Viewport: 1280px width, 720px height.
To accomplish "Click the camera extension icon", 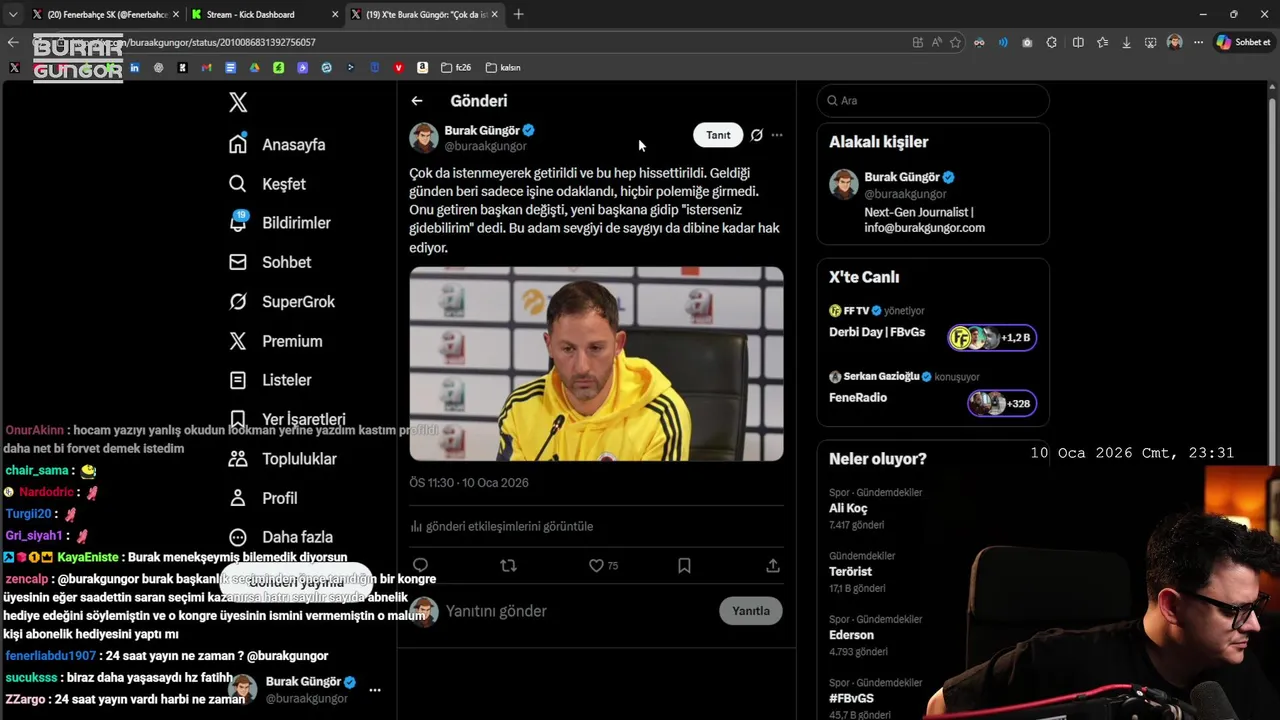I will tap(1027, 42).
